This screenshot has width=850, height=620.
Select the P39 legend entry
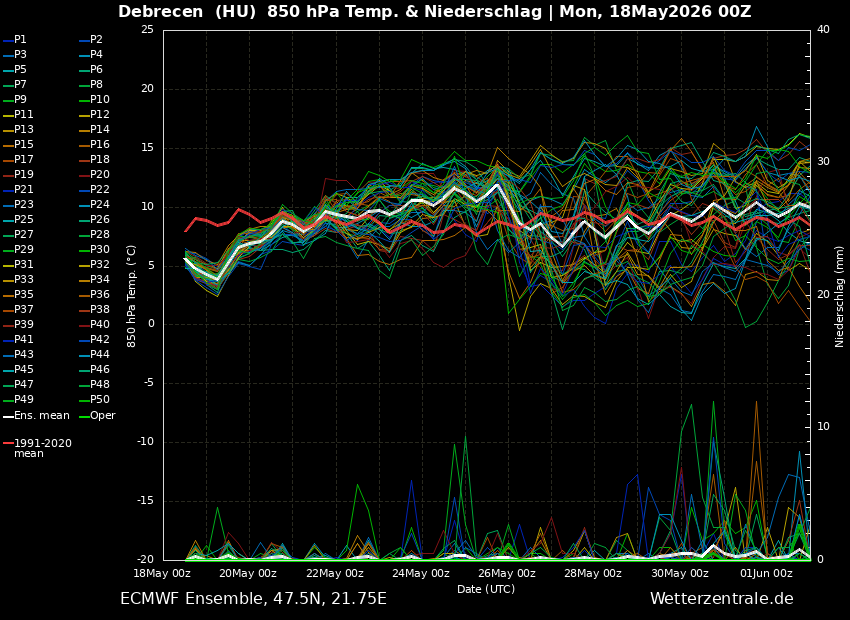point(18,324)
